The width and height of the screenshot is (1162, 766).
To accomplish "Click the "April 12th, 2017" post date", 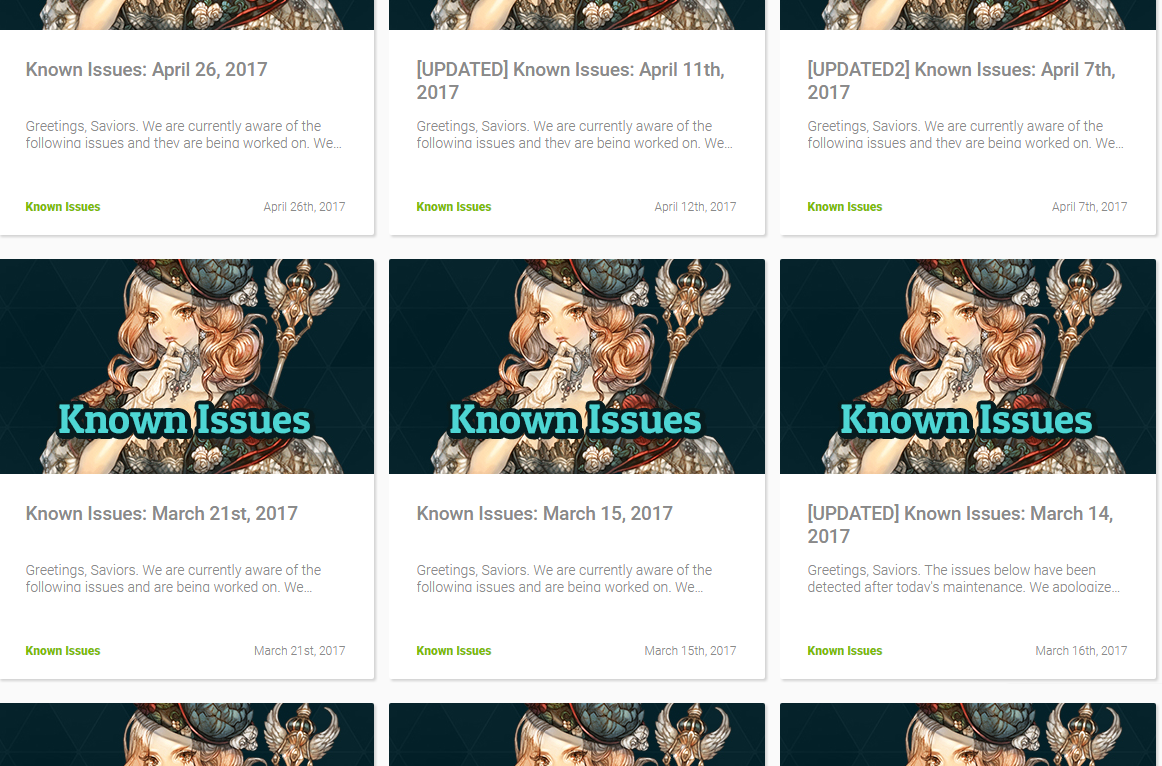I will (x=695, y=207).
